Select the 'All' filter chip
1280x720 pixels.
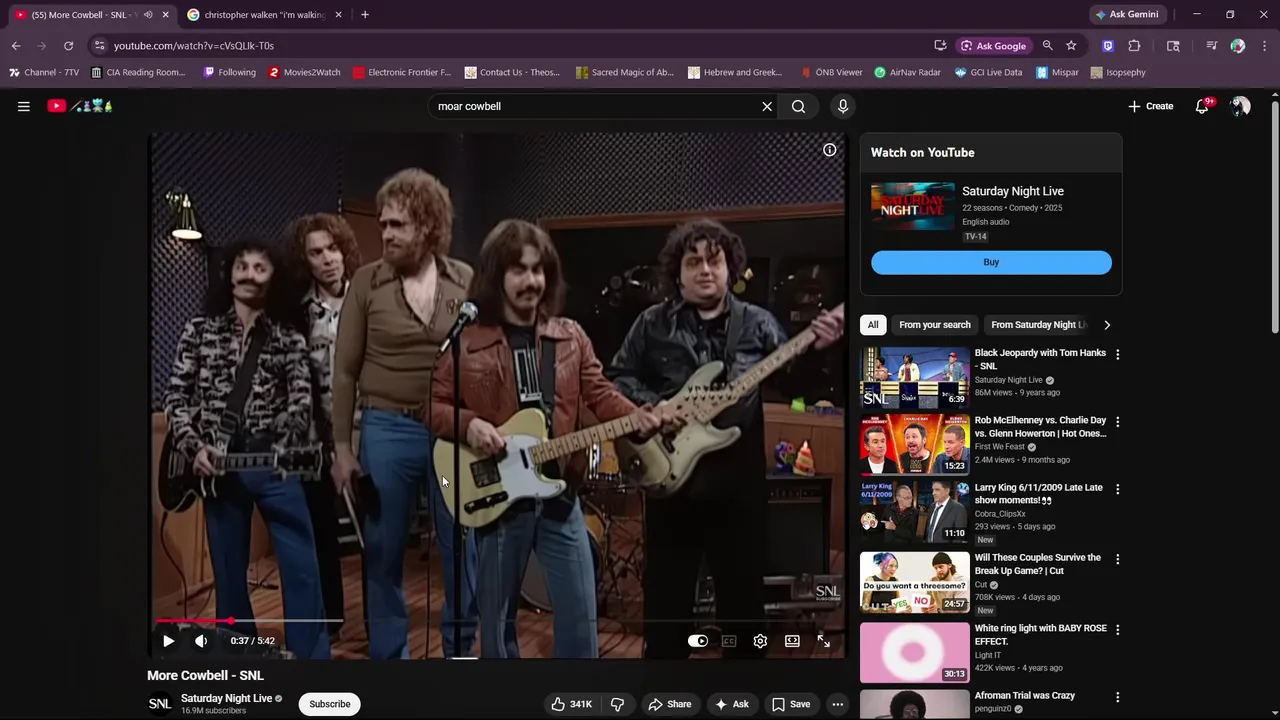pyautogui.click(x=873, y=325)
